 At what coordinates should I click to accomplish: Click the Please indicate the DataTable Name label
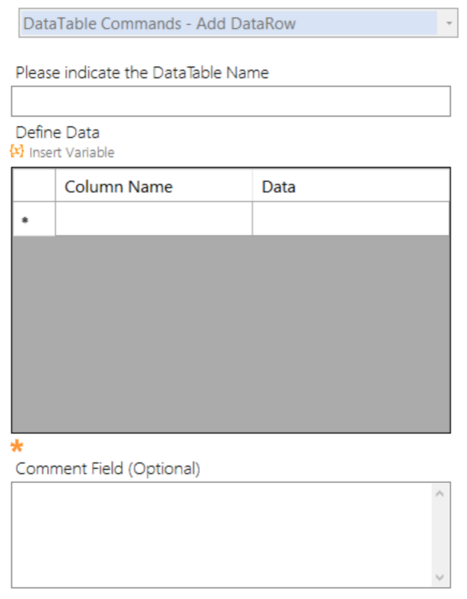142,73
